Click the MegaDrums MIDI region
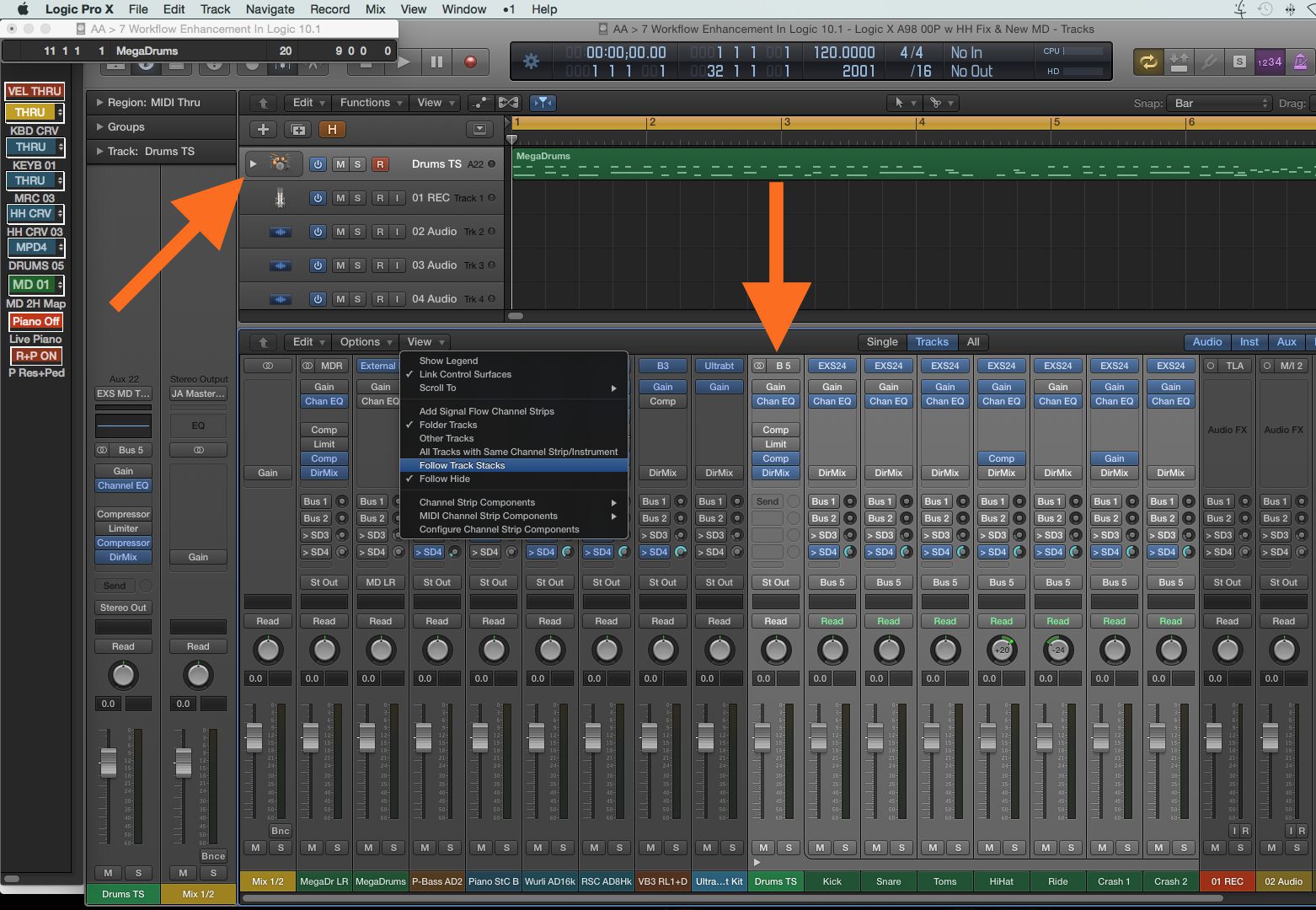The height and width of the screenshot is (910, 1316). [913, 164]
